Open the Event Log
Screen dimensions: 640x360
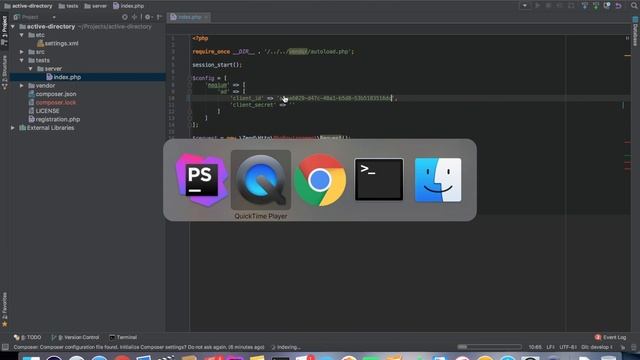coord(611,337)
